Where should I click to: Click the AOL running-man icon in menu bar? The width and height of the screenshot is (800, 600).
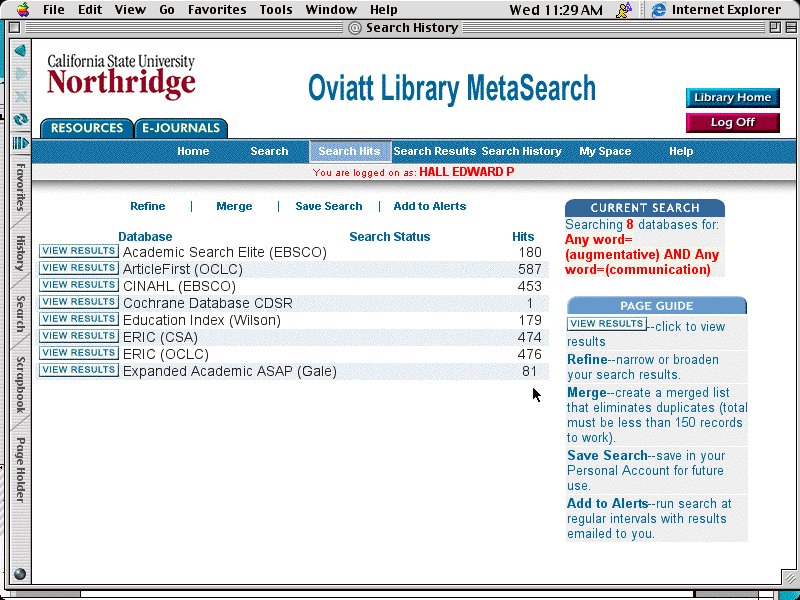[x=623, y=9]
